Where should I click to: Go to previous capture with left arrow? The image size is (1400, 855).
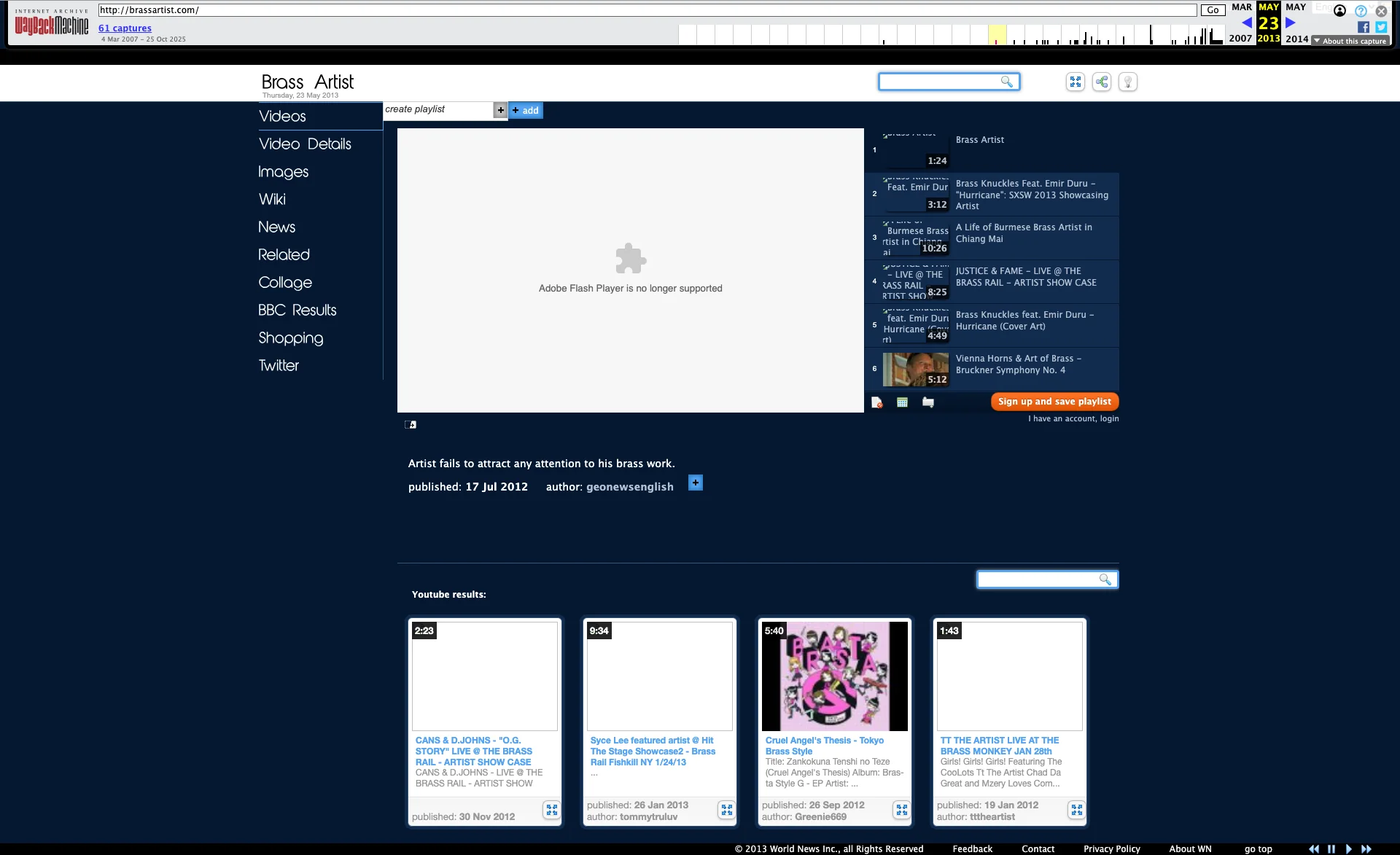click(1247, 23)
